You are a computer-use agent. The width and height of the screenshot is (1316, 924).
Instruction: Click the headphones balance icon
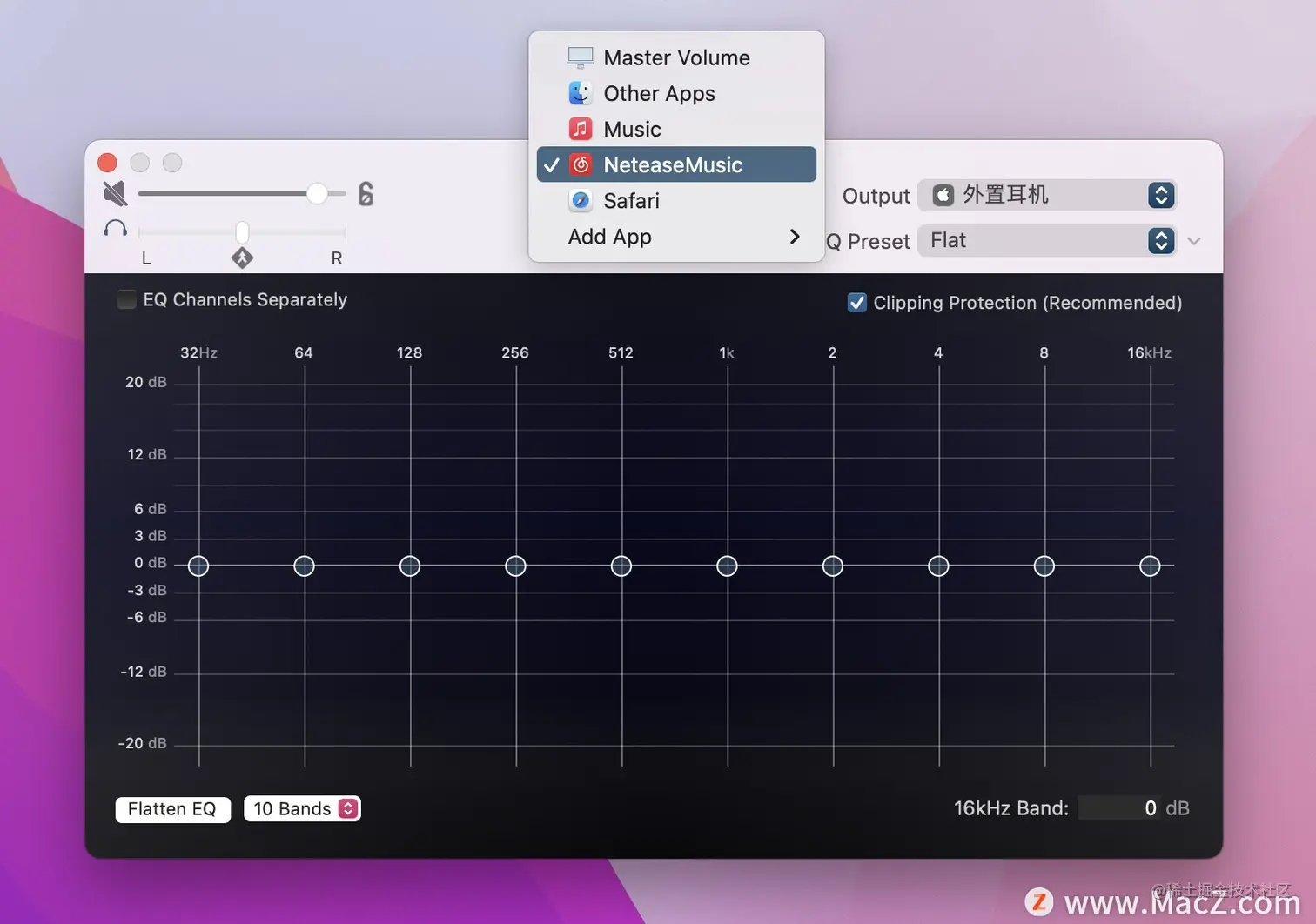coord(115,229)
